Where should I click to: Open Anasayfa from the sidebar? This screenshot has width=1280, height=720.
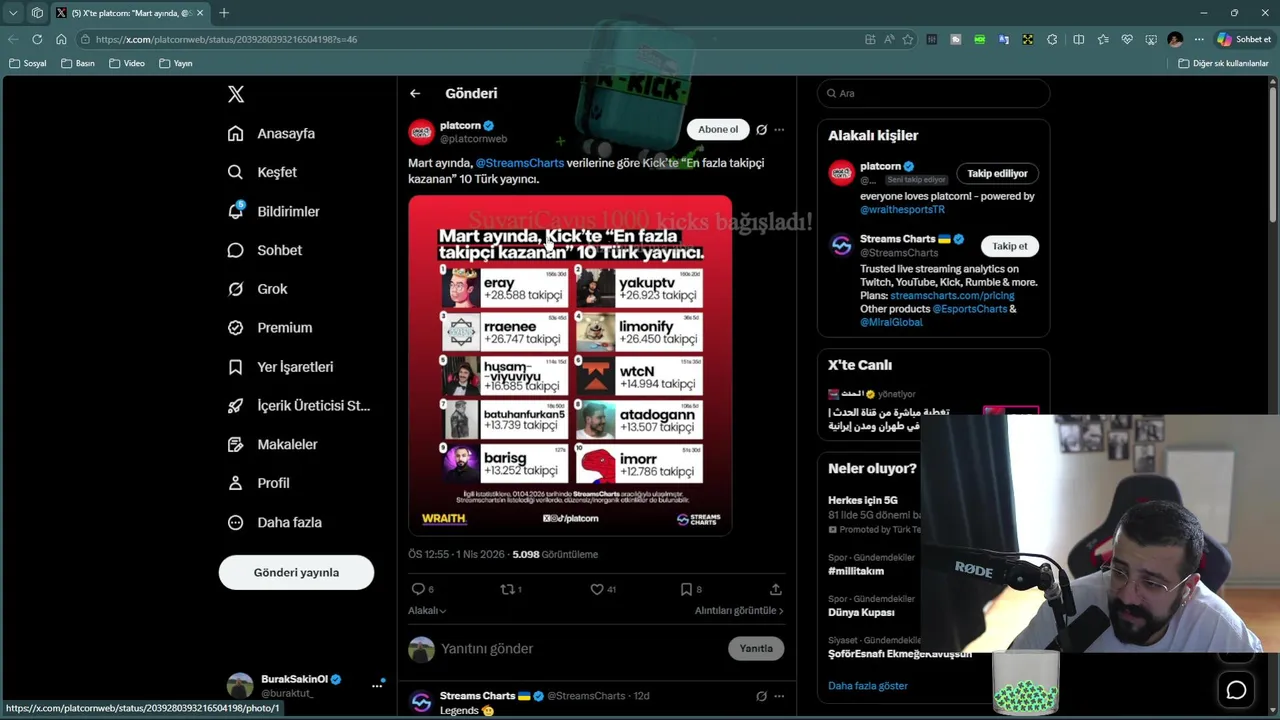coord(271,133)
